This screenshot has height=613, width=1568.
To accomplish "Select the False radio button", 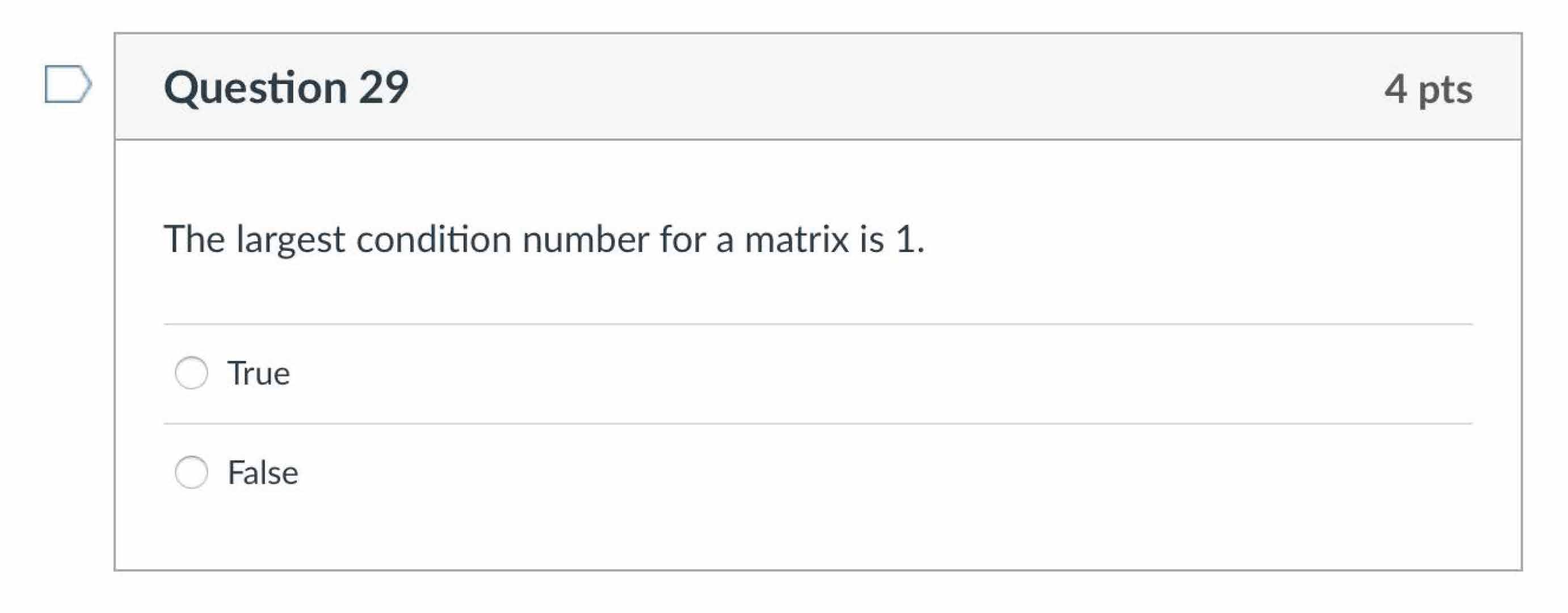I will pos(191,472).
